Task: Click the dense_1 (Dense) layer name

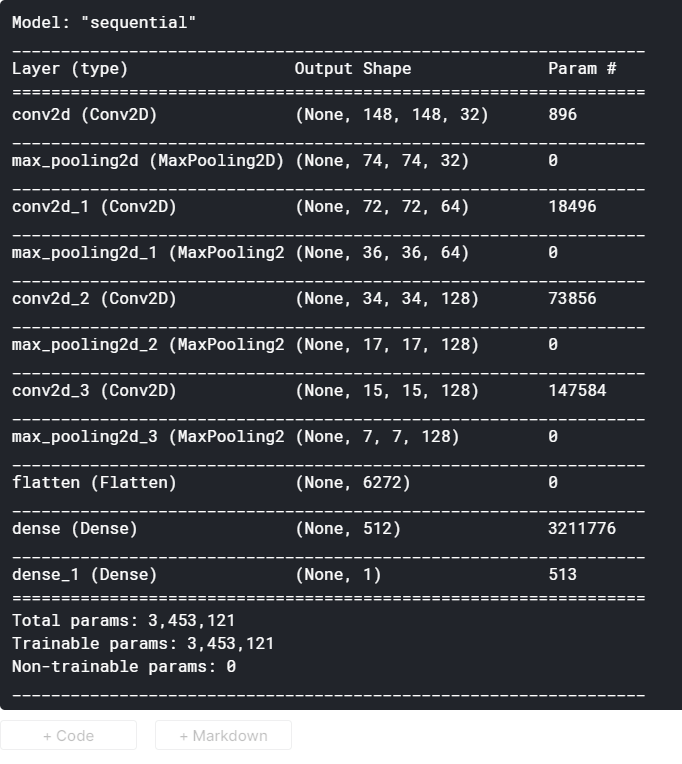Action: [x=85, y=575]
